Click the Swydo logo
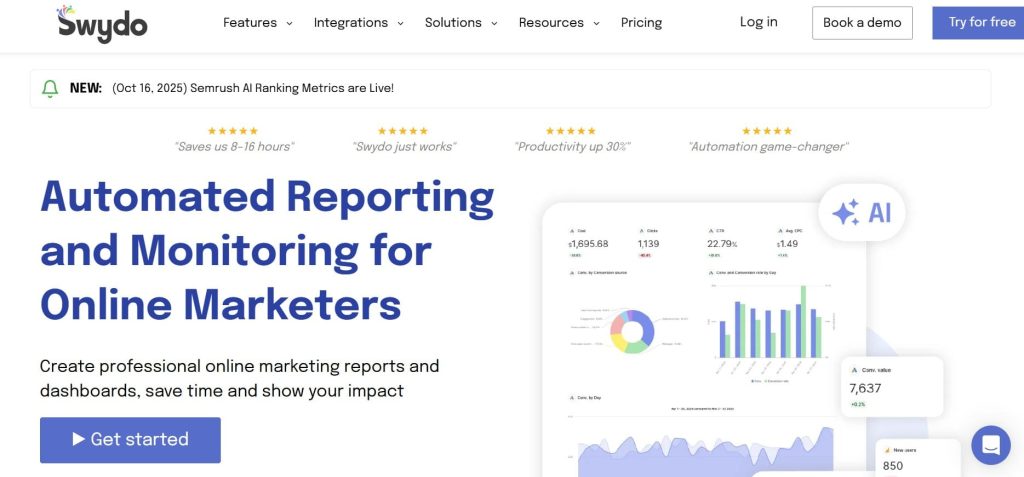 101,23
